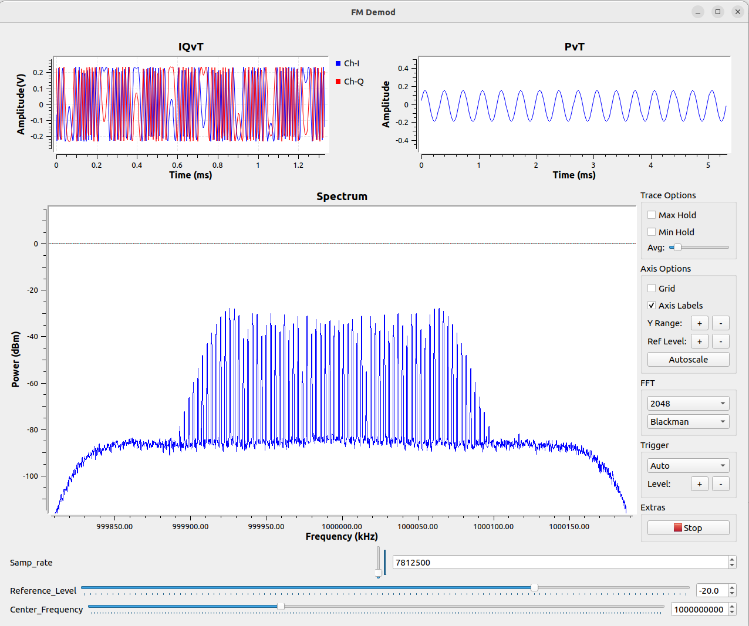Click the Avg slider handle
The height and width of the screenshot is (626, 749).
pos(677,247)
